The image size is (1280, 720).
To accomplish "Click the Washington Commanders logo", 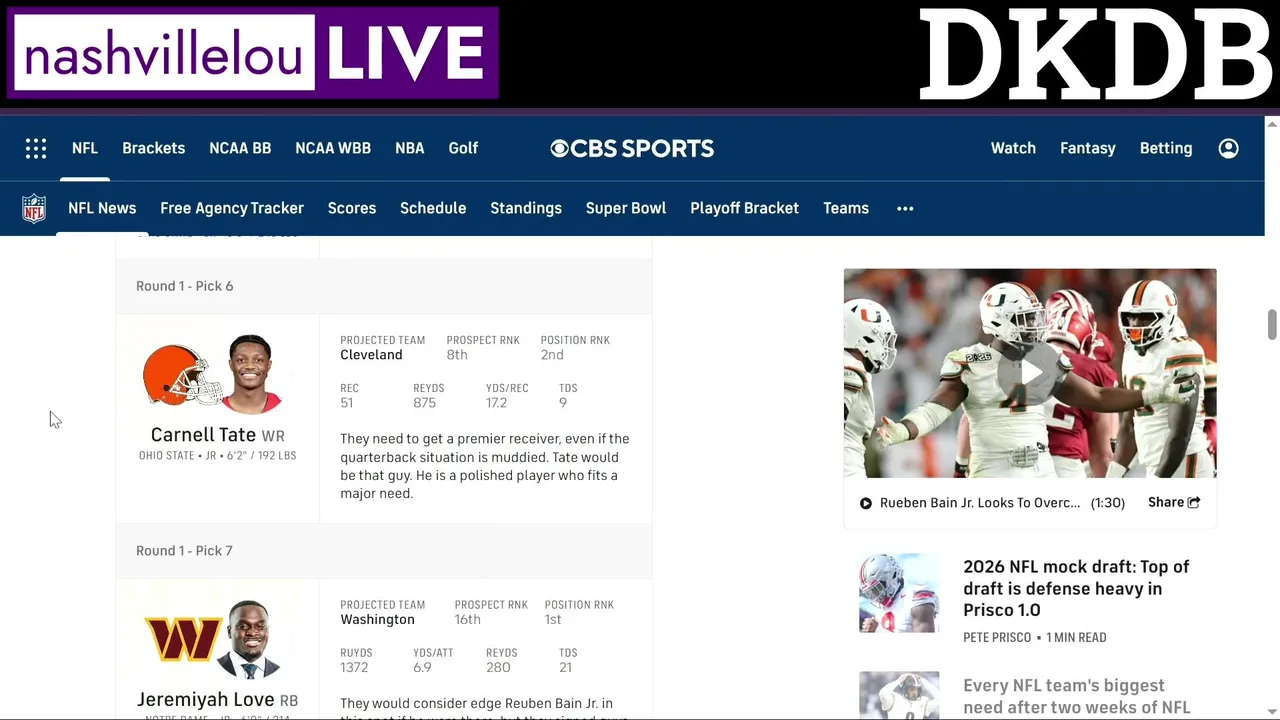I will (x=183, y=638).
